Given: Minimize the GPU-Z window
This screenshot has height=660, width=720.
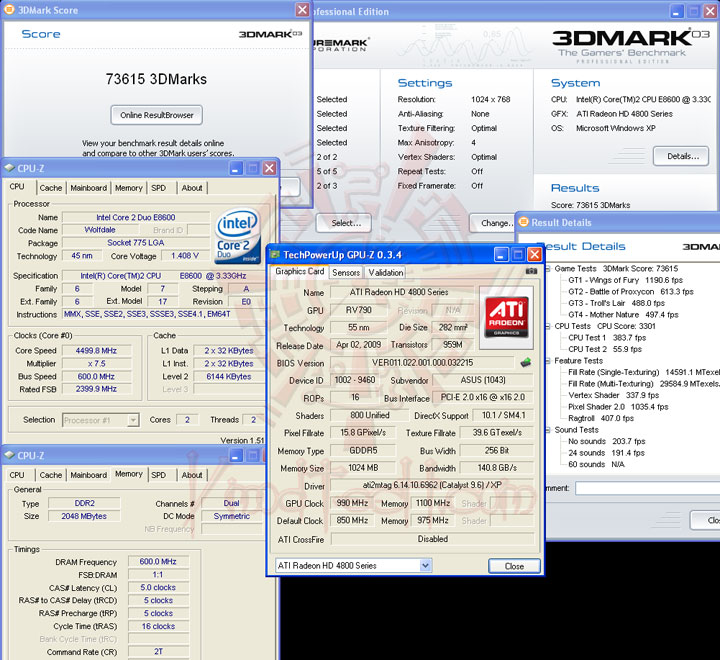Looking at the screenshot, I should coord(501,254).
